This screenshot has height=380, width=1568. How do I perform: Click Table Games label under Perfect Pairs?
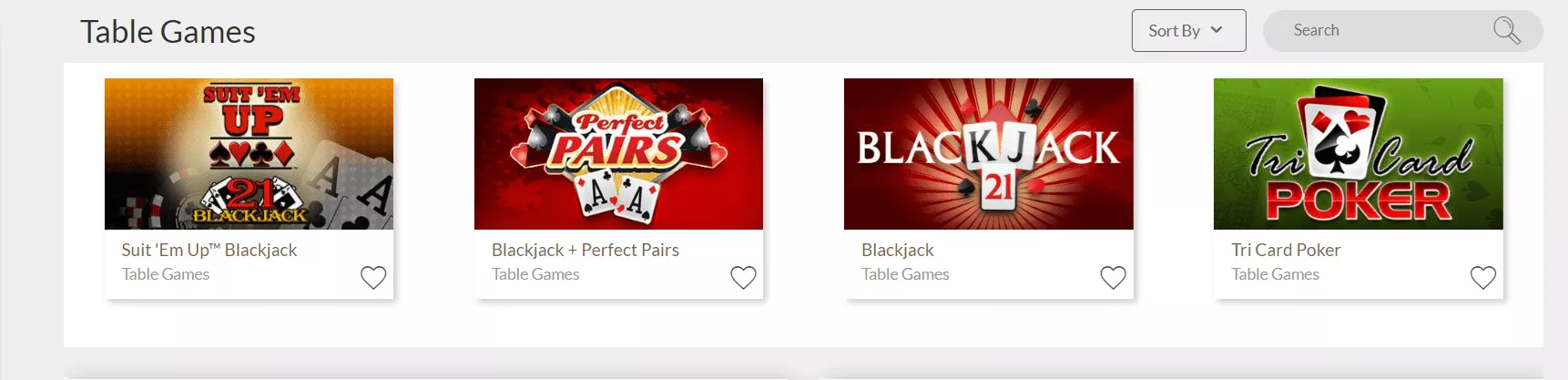[x=535, y=274]
